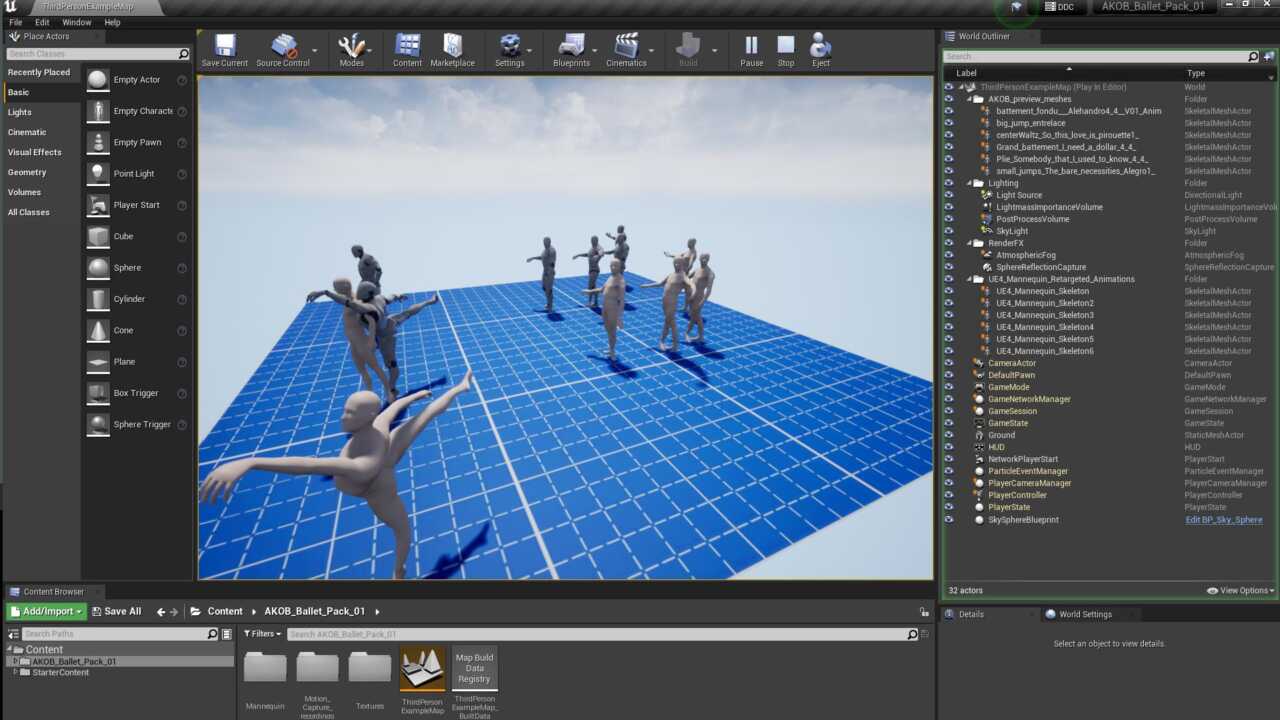Open the Cinematics dropdown arrow
1280x720 pixels.
pos(651,50)
